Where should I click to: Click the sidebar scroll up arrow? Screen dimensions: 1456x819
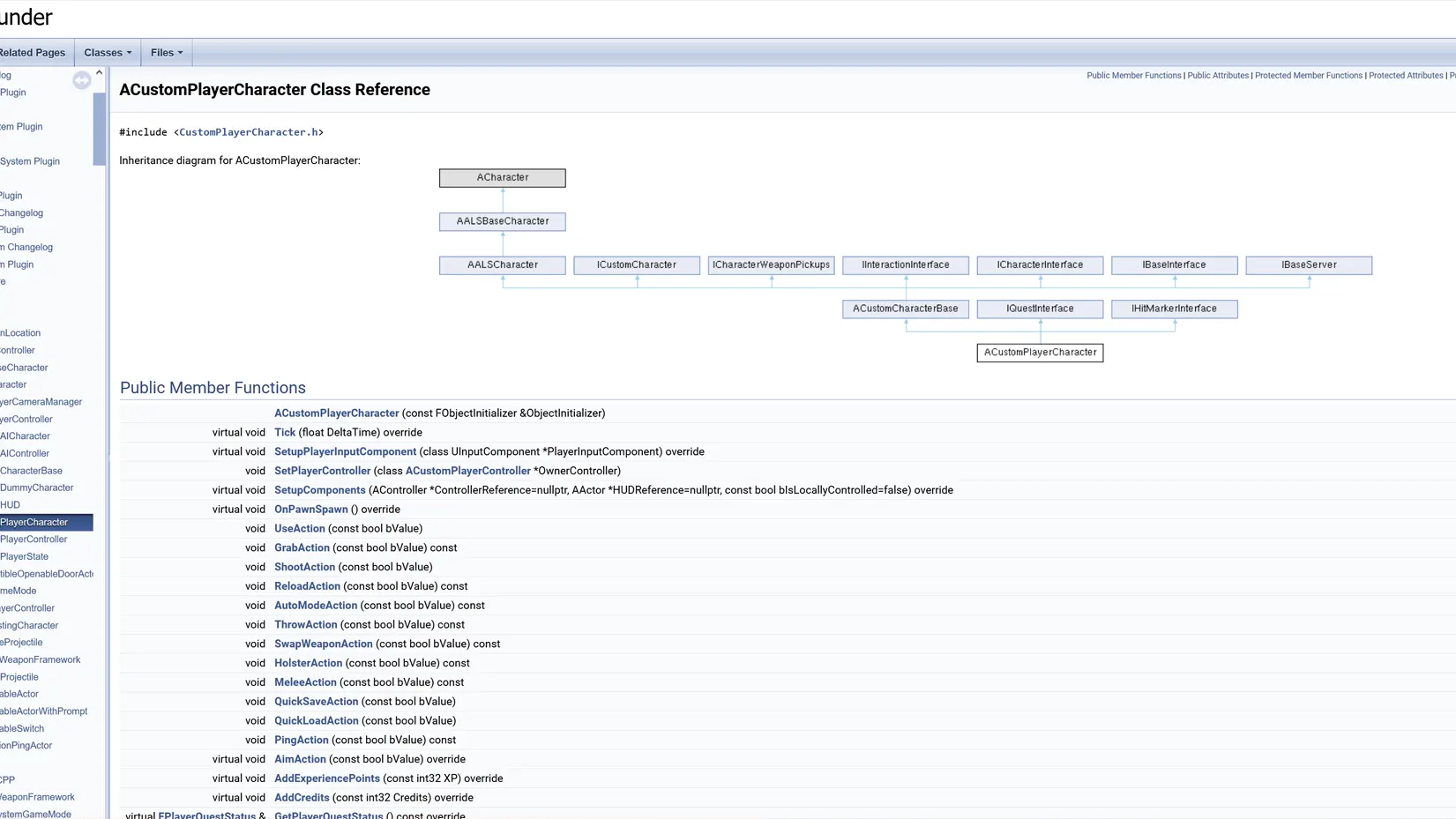[x=99, y=73]
